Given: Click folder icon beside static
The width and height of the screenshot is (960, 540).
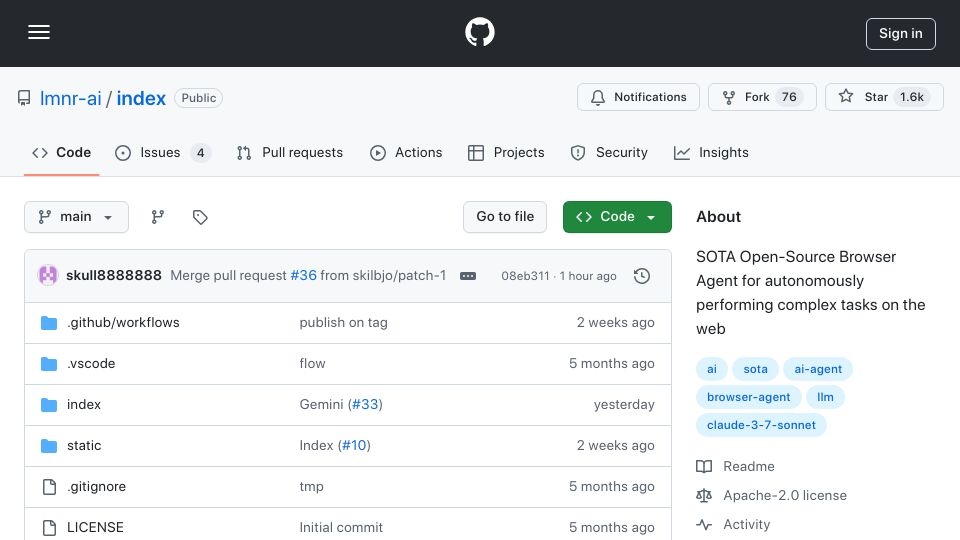Looking at the screenshot, I should [49, 446].
